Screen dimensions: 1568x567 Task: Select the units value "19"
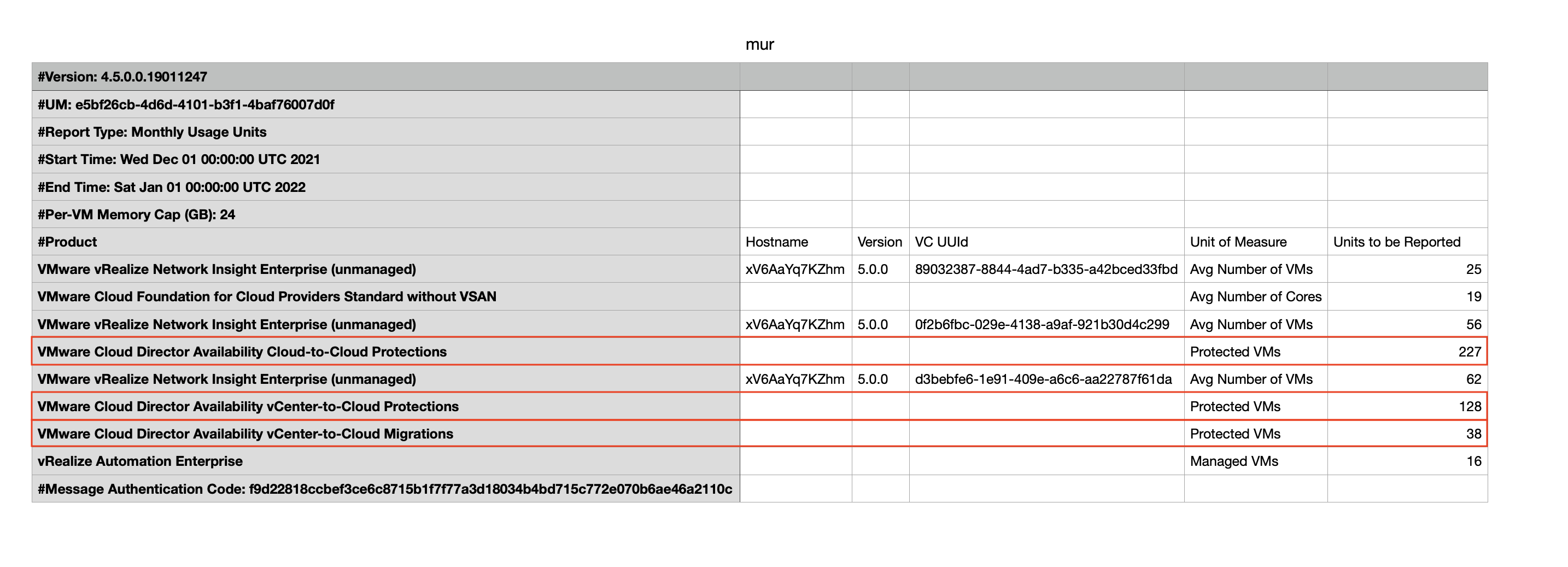point(1407,296)
